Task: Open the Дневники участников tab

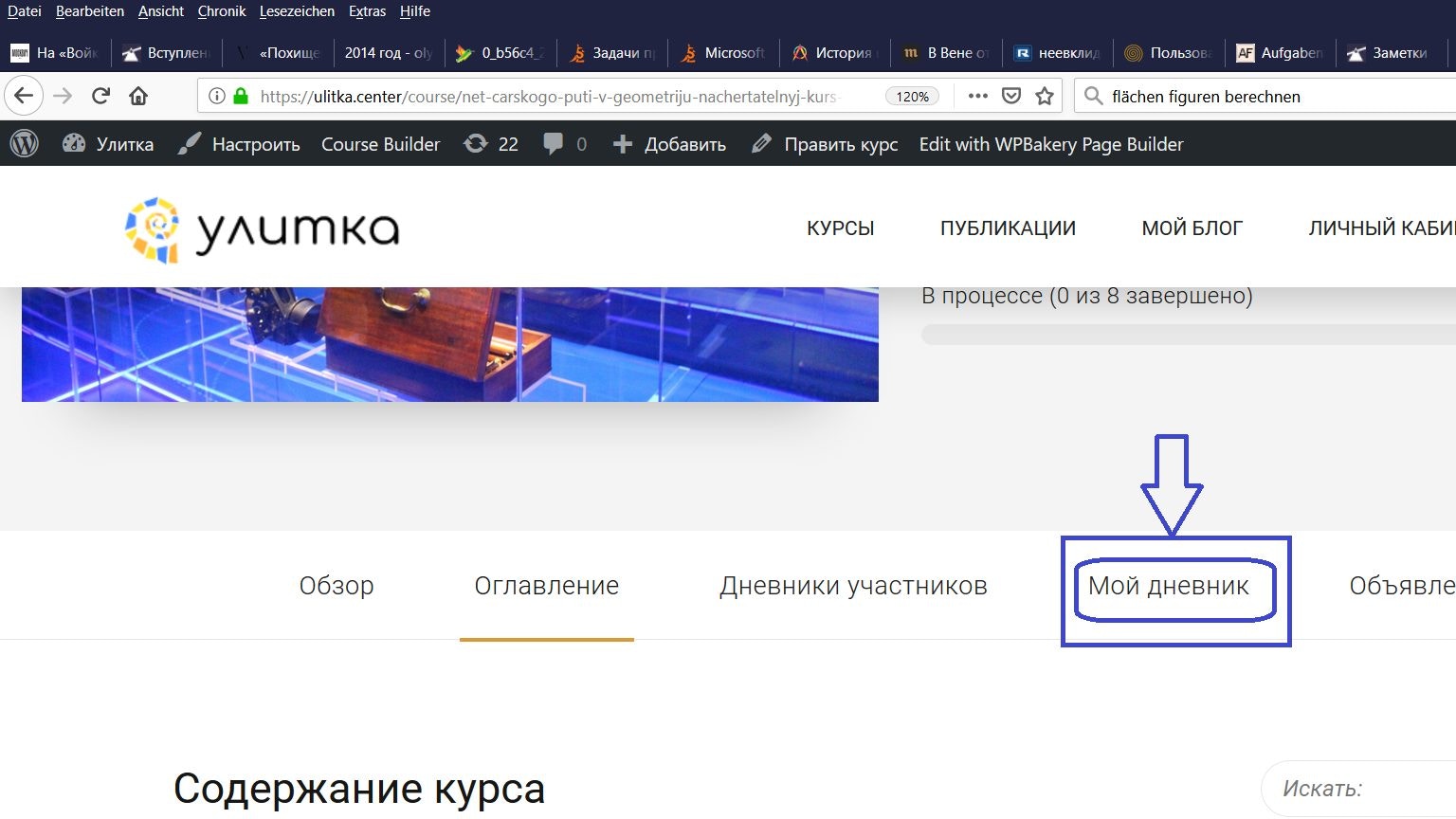Action: tap(853, 586)
